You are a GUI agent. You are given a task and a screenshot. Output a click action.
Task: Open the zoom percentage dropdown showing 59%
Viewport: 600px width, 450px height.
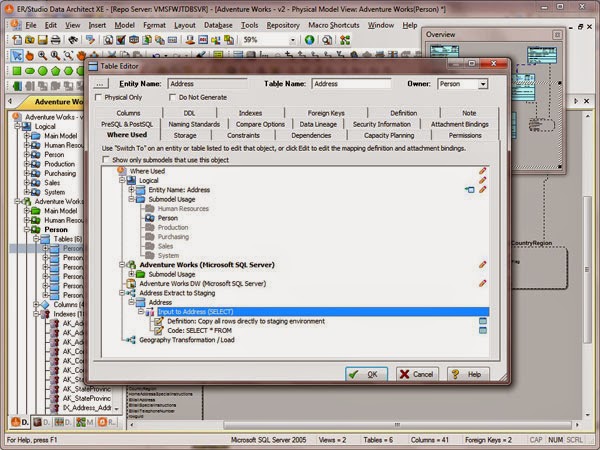[293, 40]
